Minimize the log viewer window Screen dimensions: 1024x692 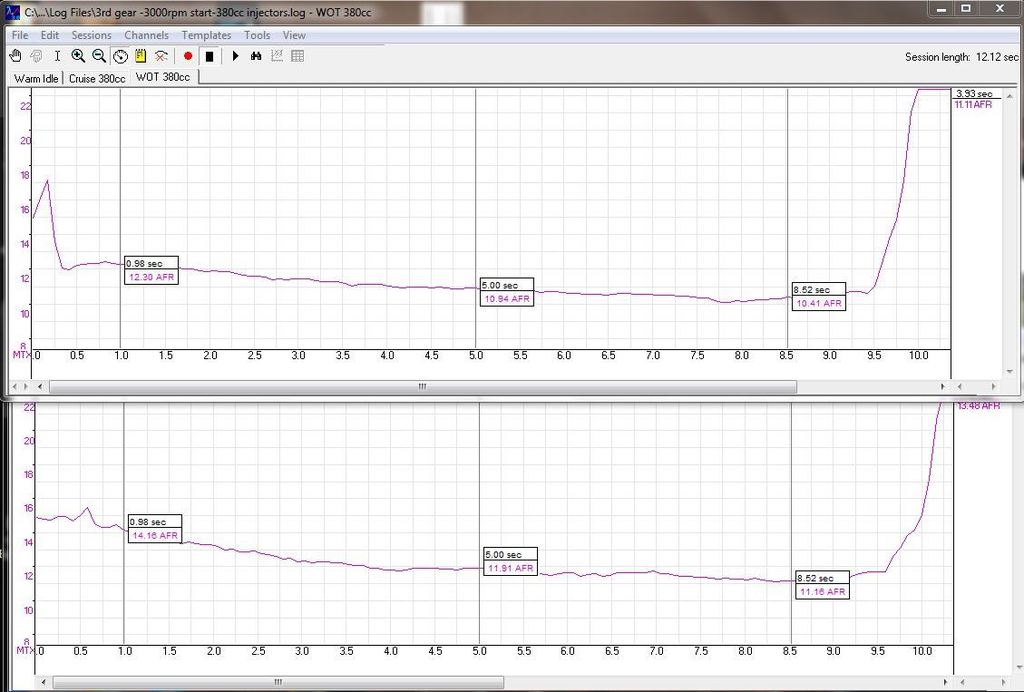pos(941,9)
